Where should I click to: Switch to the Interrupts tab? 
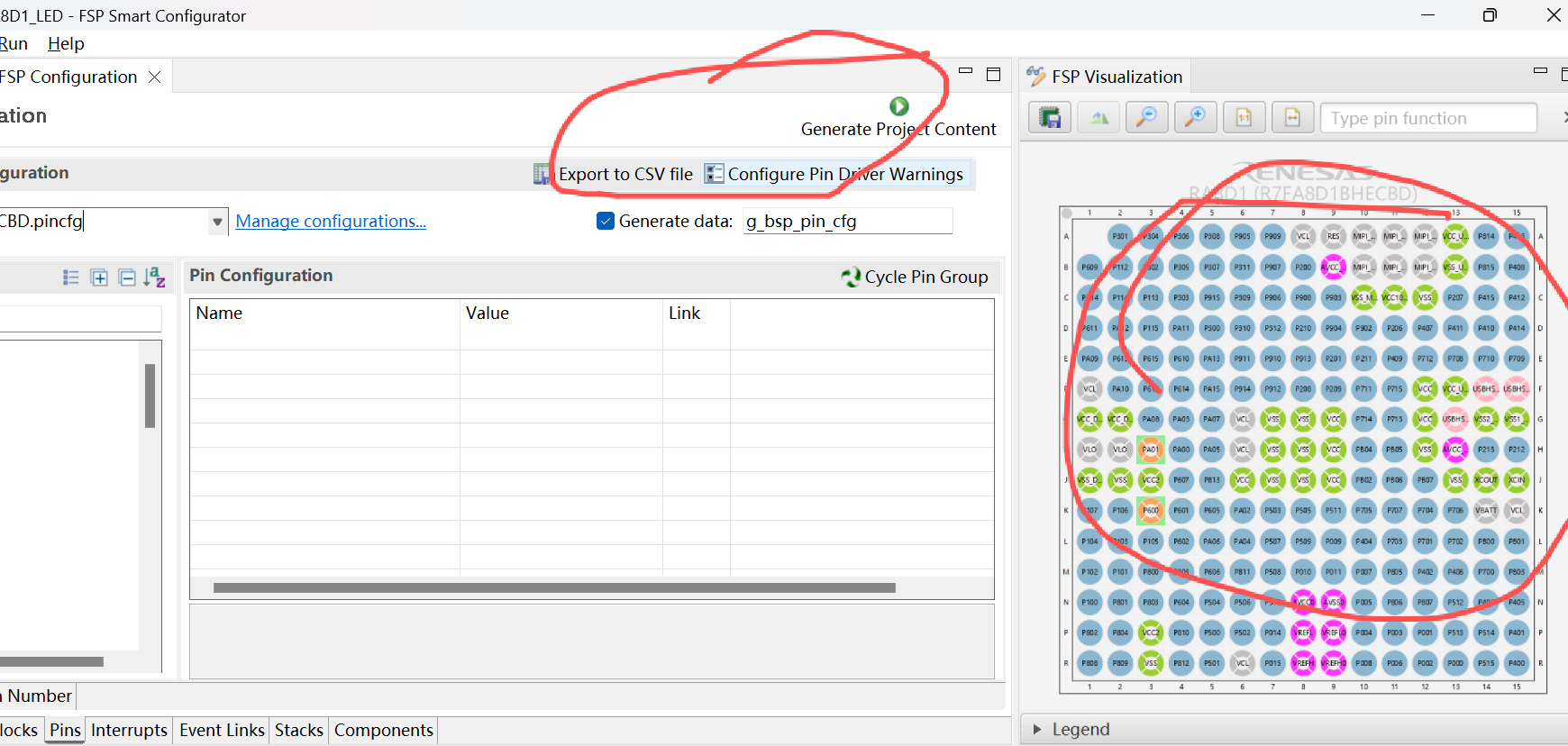pos(129,730)
